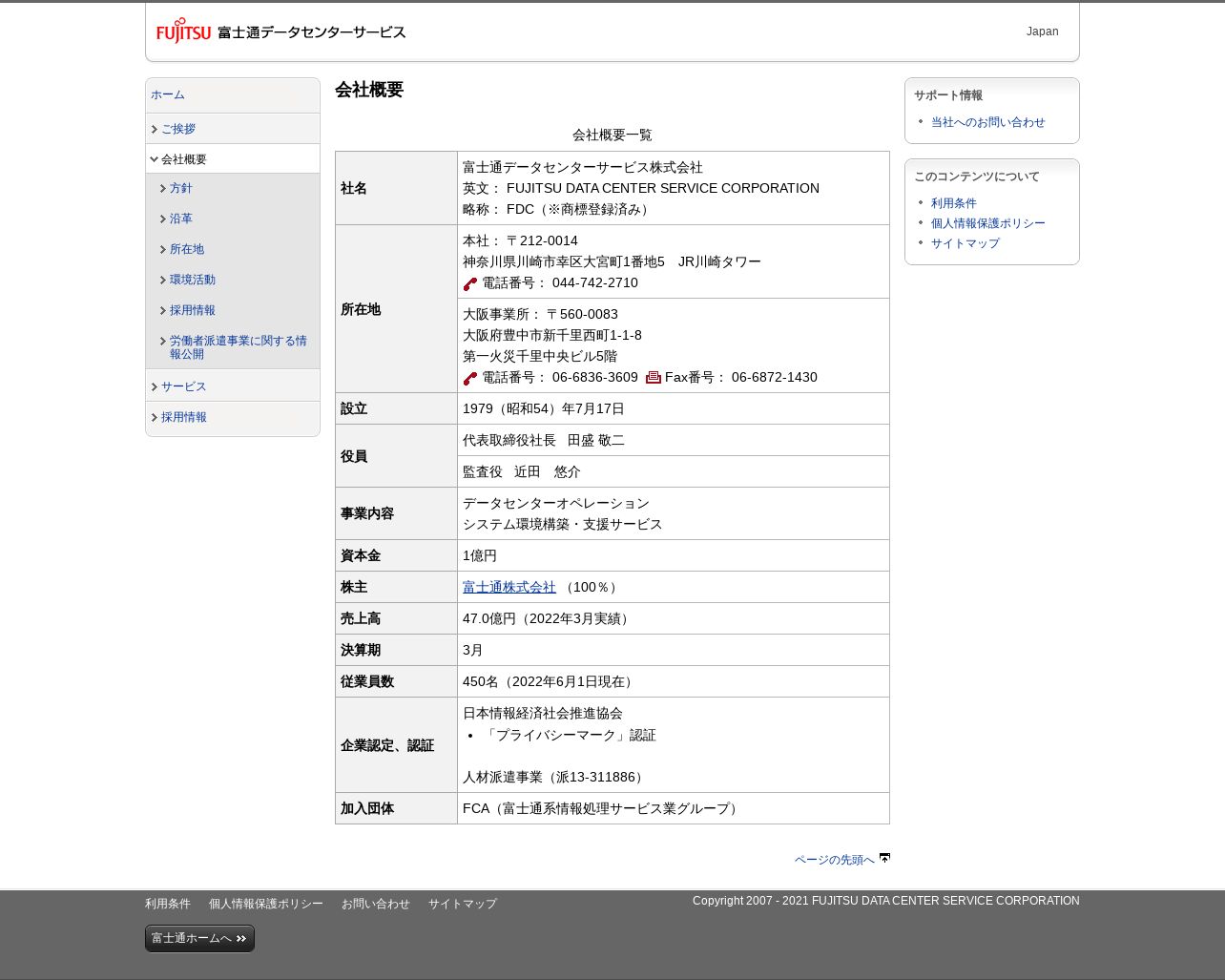Click chevron next to 沿革
Screen dimensions: 1225x980
point(163,219)
